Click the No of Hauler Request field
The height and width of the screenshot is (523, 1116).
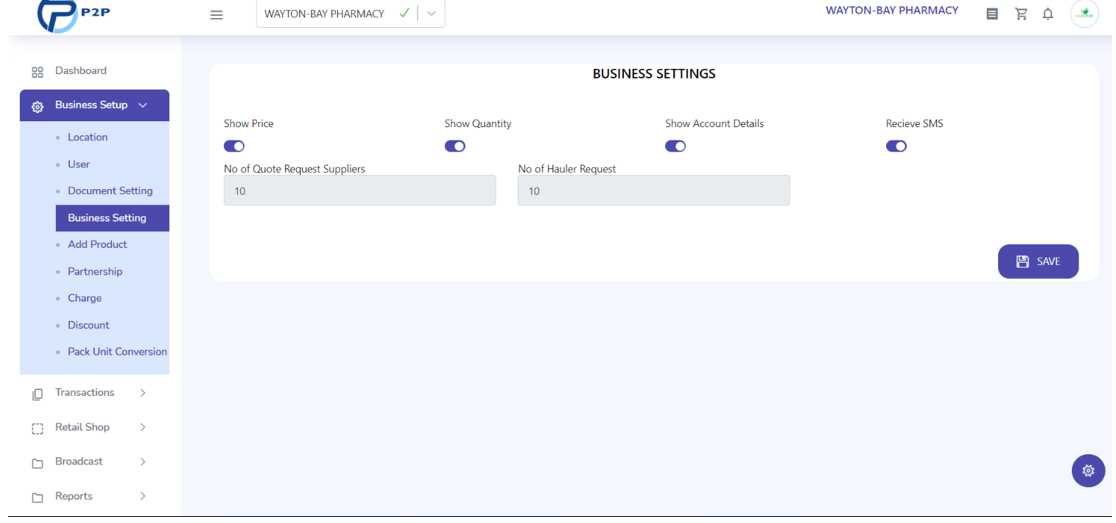(x=653, y=191)
